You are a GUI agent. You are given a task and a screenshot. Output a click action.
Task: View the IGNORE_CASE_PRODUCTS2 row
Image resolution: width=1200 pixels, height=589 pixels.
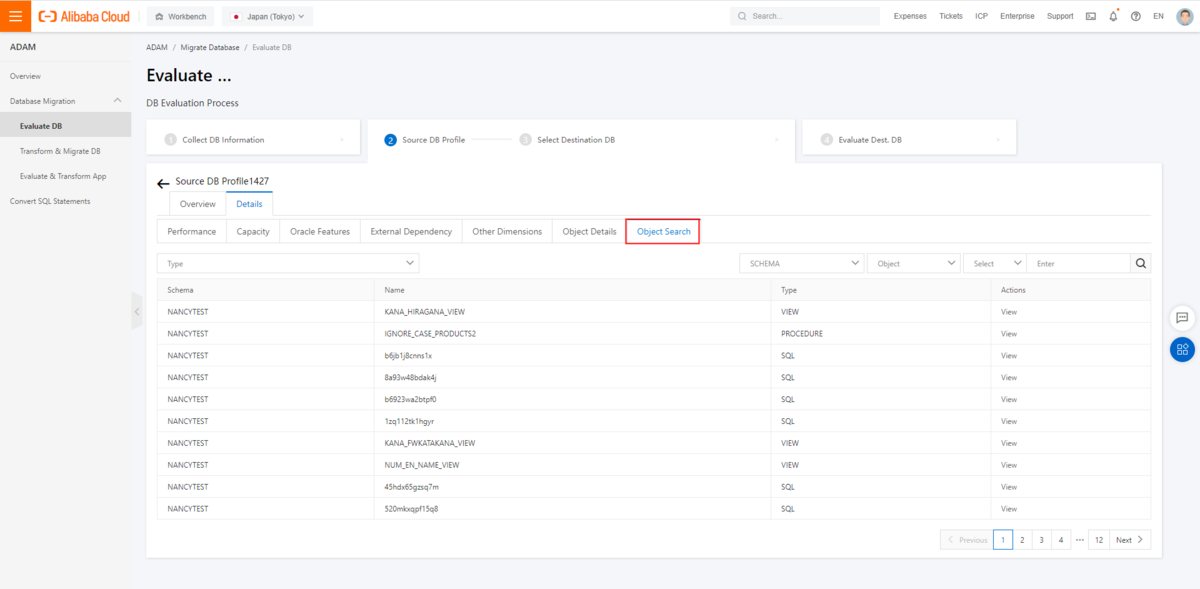[x=1009, y=334]
